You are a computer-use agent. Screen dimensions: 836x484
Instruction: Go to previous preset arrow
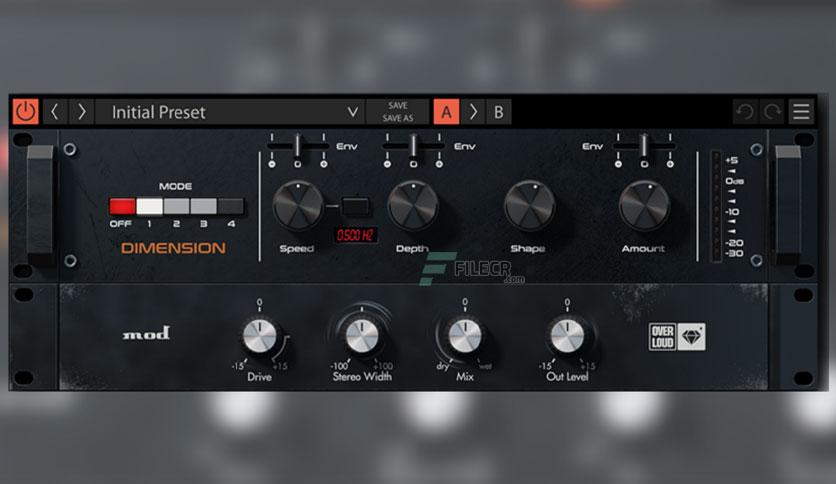click(55, 112)
